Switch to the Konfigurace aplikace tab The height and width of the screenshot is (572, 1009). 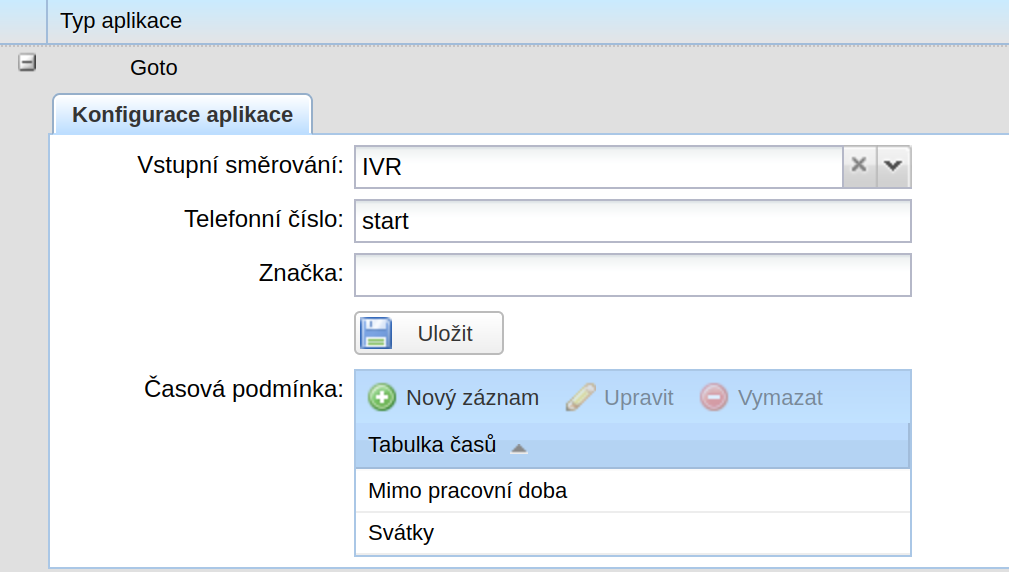pyautogui.click(x=183, y=115)
